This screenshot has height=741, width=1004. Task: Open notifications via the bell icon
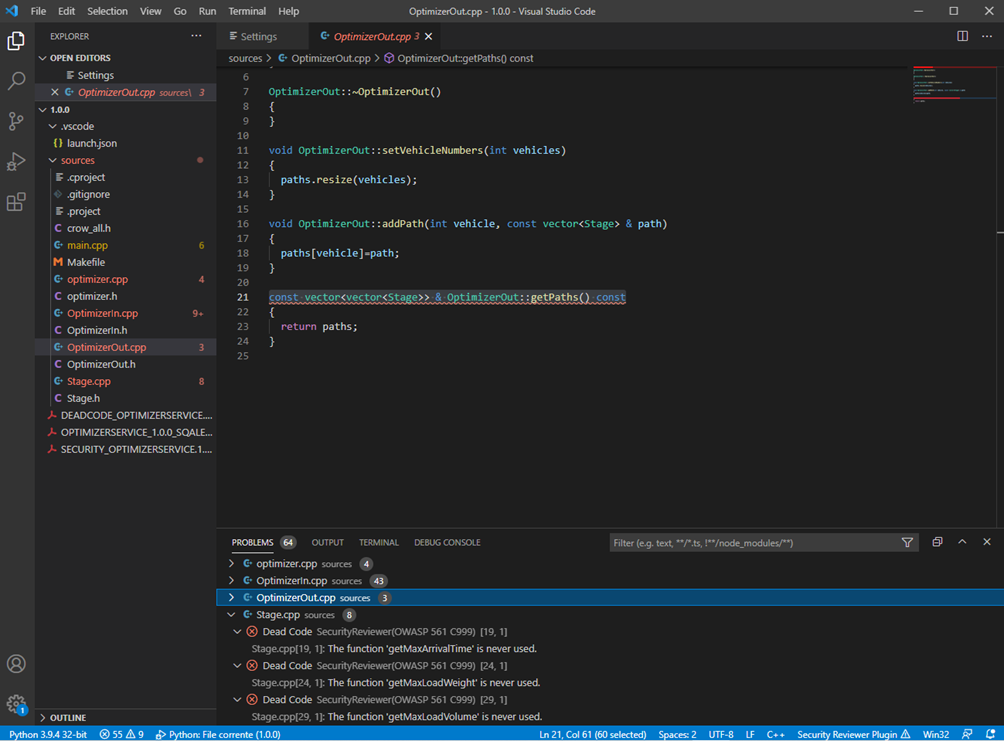(991, 733)
